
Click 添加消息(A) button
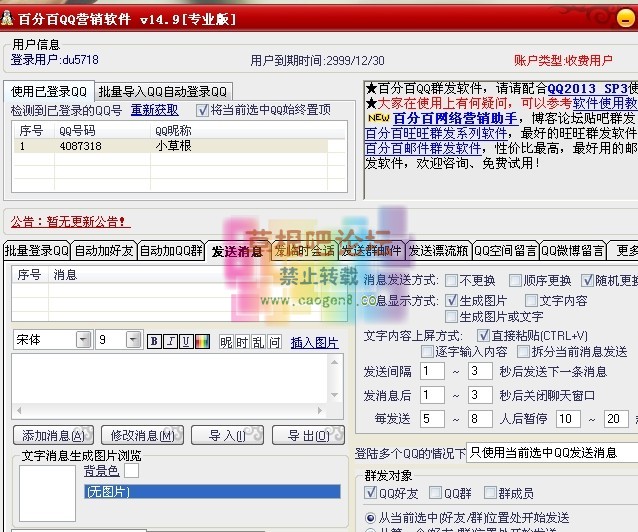coord(53,436)
